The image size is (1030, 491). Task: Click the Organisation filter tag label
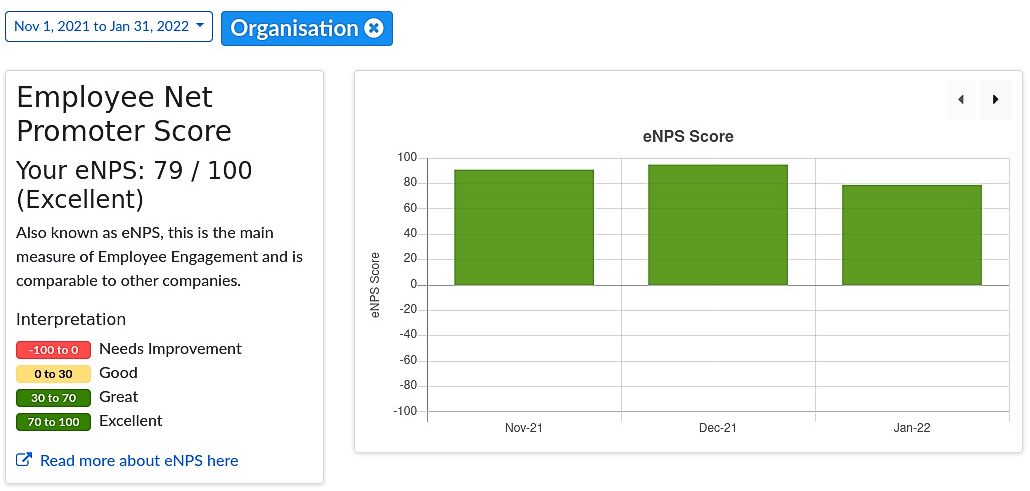pyautogui.click(x=294, y=28)
